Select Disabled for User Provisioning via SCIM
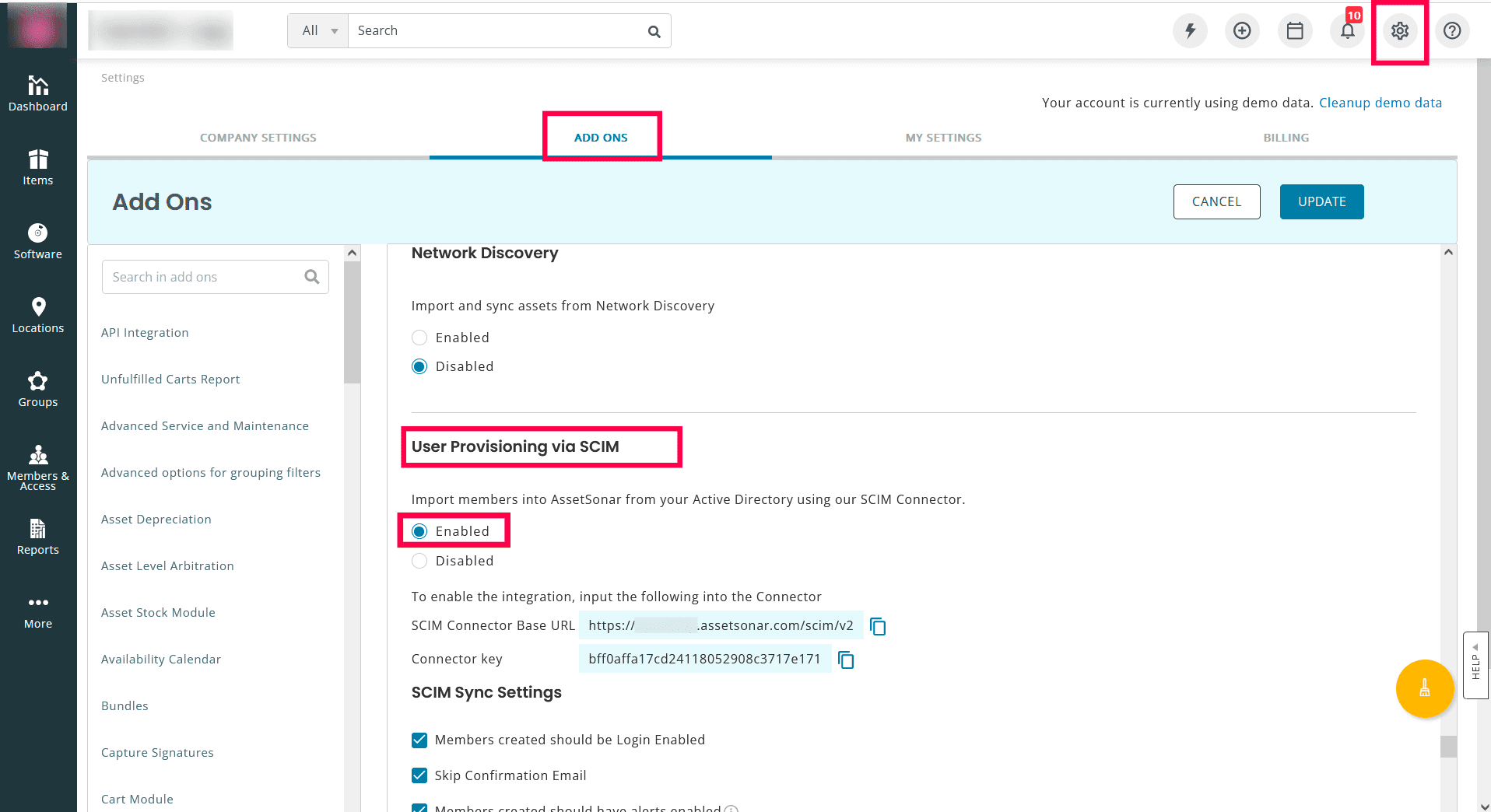1491x812 pixels. point(419,561)
